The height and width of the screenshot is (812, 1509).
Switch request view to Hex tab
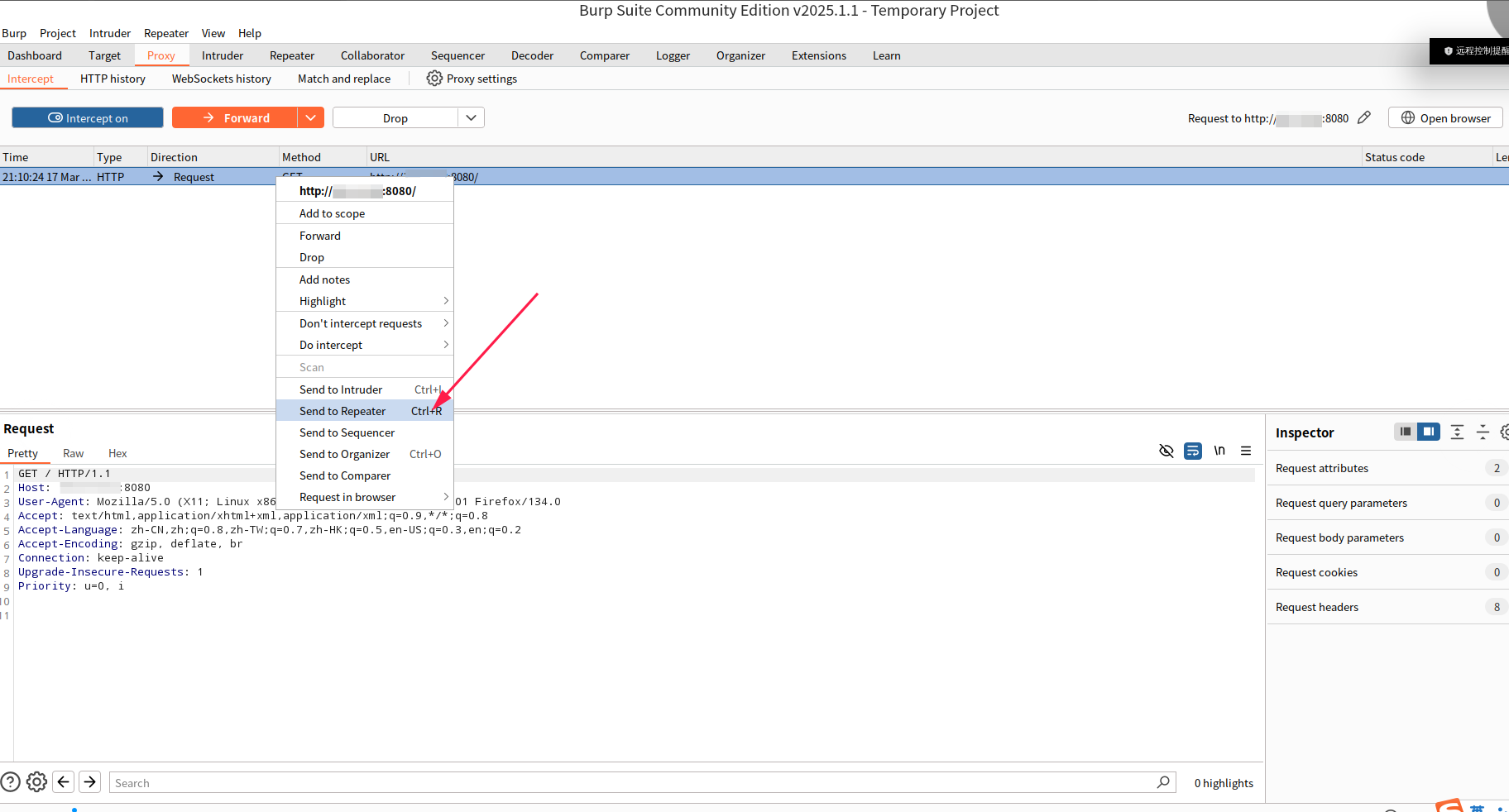click(x=117, y=453)
